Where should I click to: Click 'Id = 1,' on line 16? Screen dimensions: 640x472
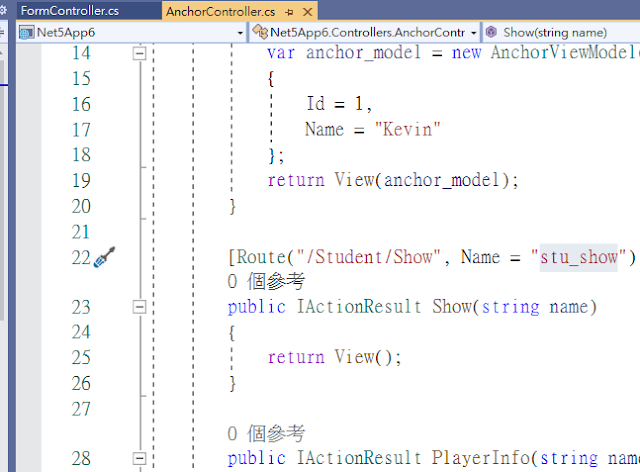[x=339, y=104]
